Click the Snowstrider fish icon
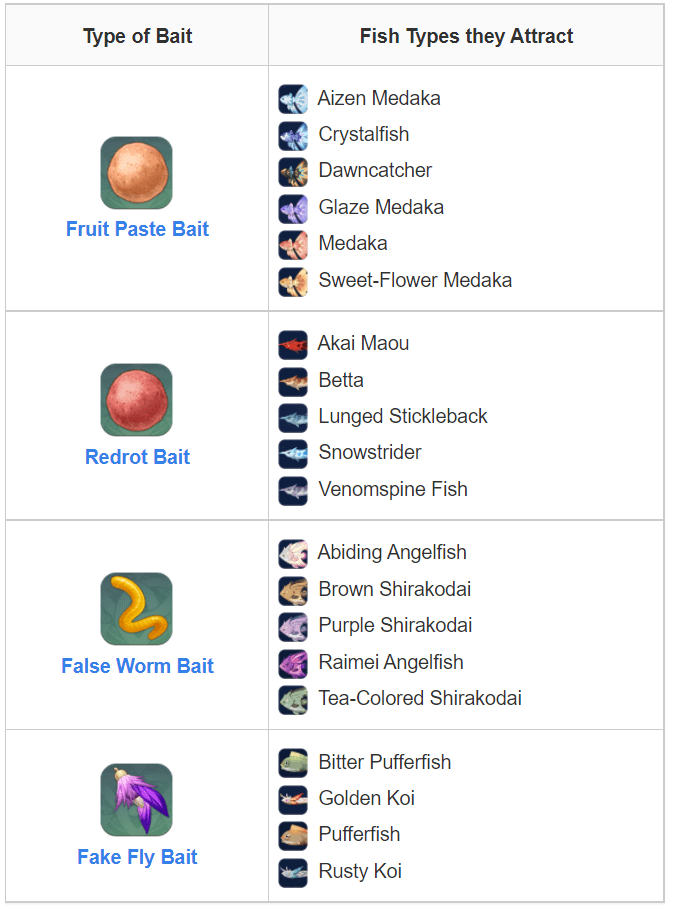The height and width of the screenshot is (913, 673). (x=293, y=454)
